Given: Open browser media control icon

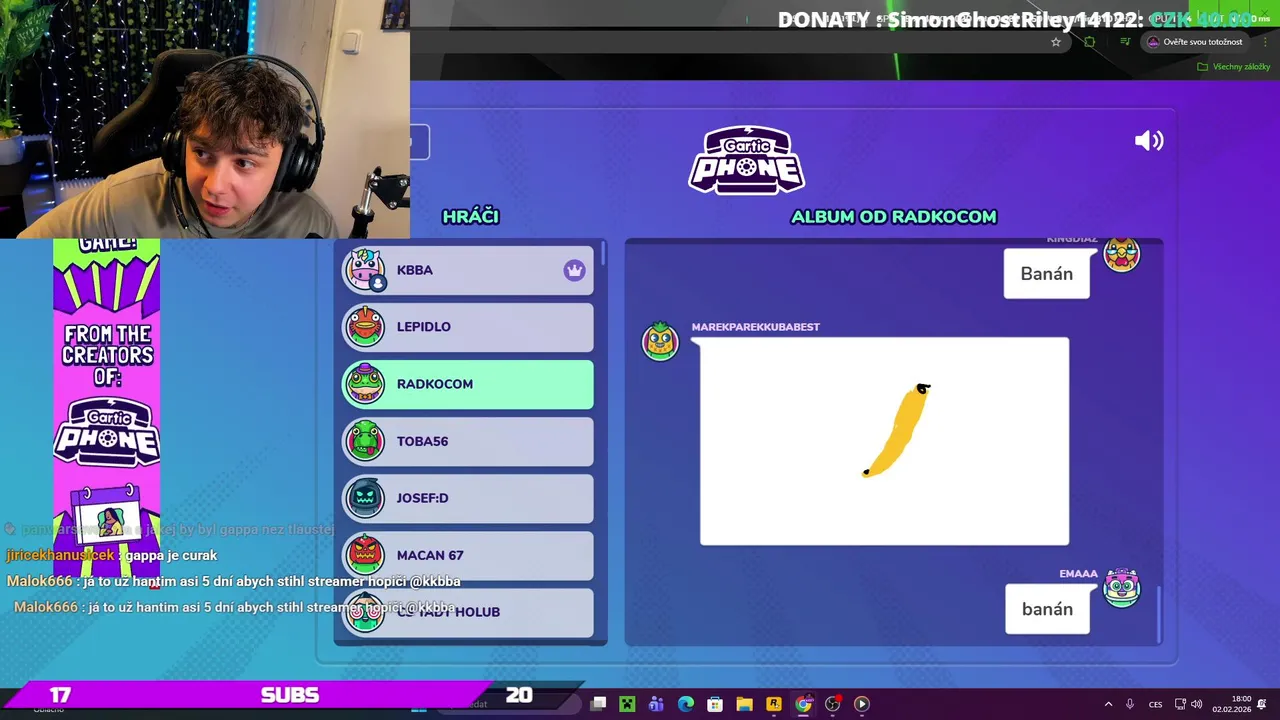Looking at the screenshot, I should pos(1125,42).
